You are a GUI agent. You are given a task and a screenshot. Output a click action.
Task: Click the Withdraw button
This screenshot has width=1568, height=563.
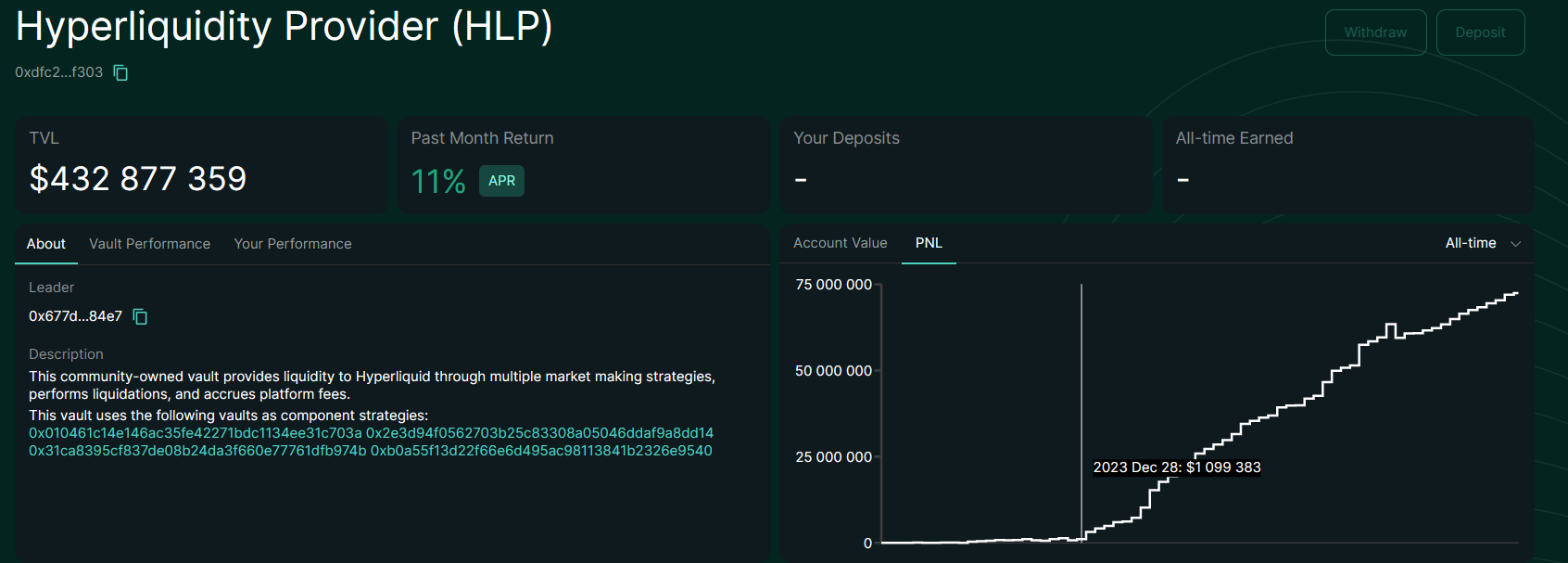[1375, 32]
